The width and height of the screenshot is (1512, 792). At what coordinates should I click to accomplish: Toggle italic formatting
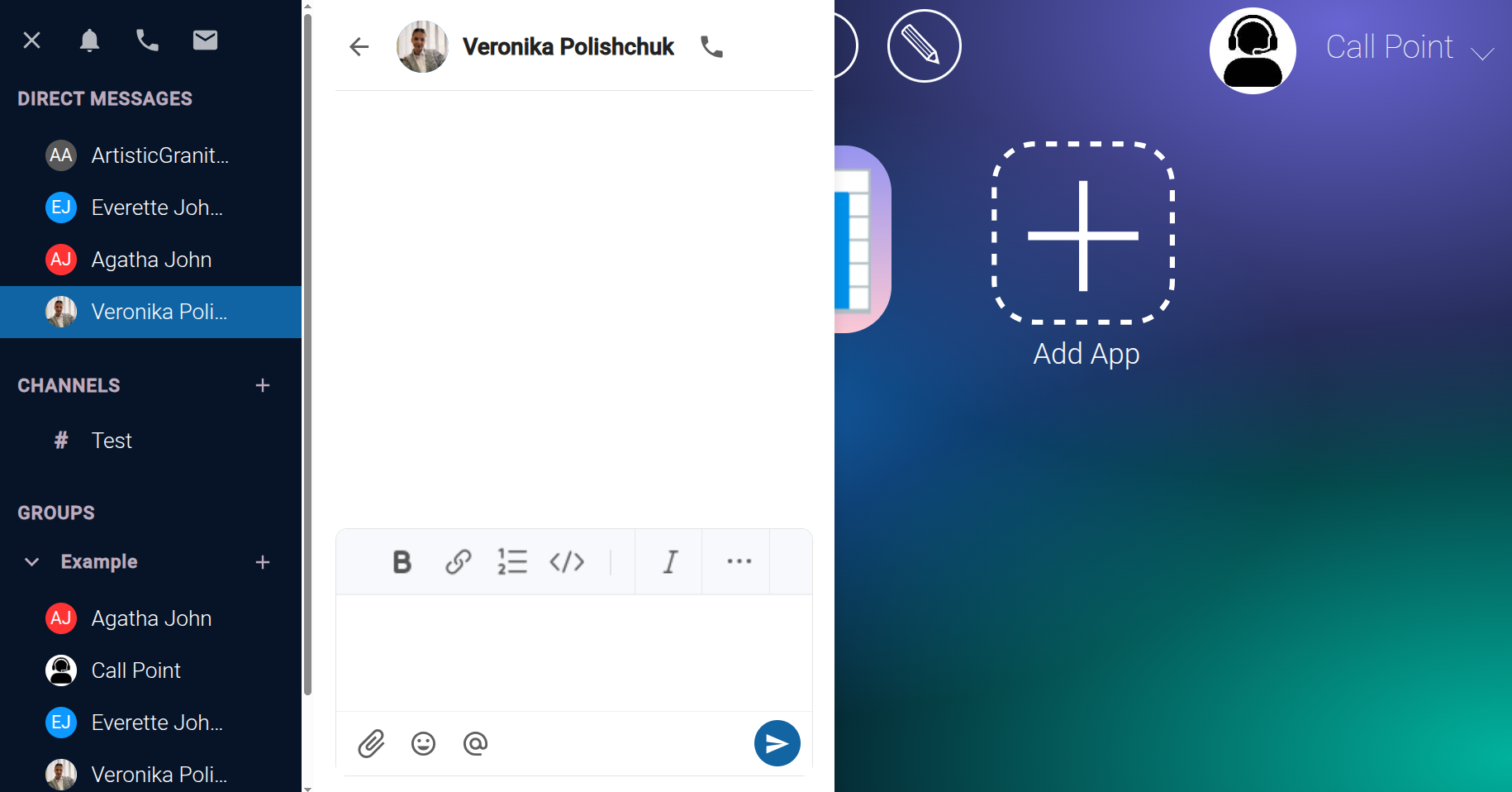(x=670, y=562)
